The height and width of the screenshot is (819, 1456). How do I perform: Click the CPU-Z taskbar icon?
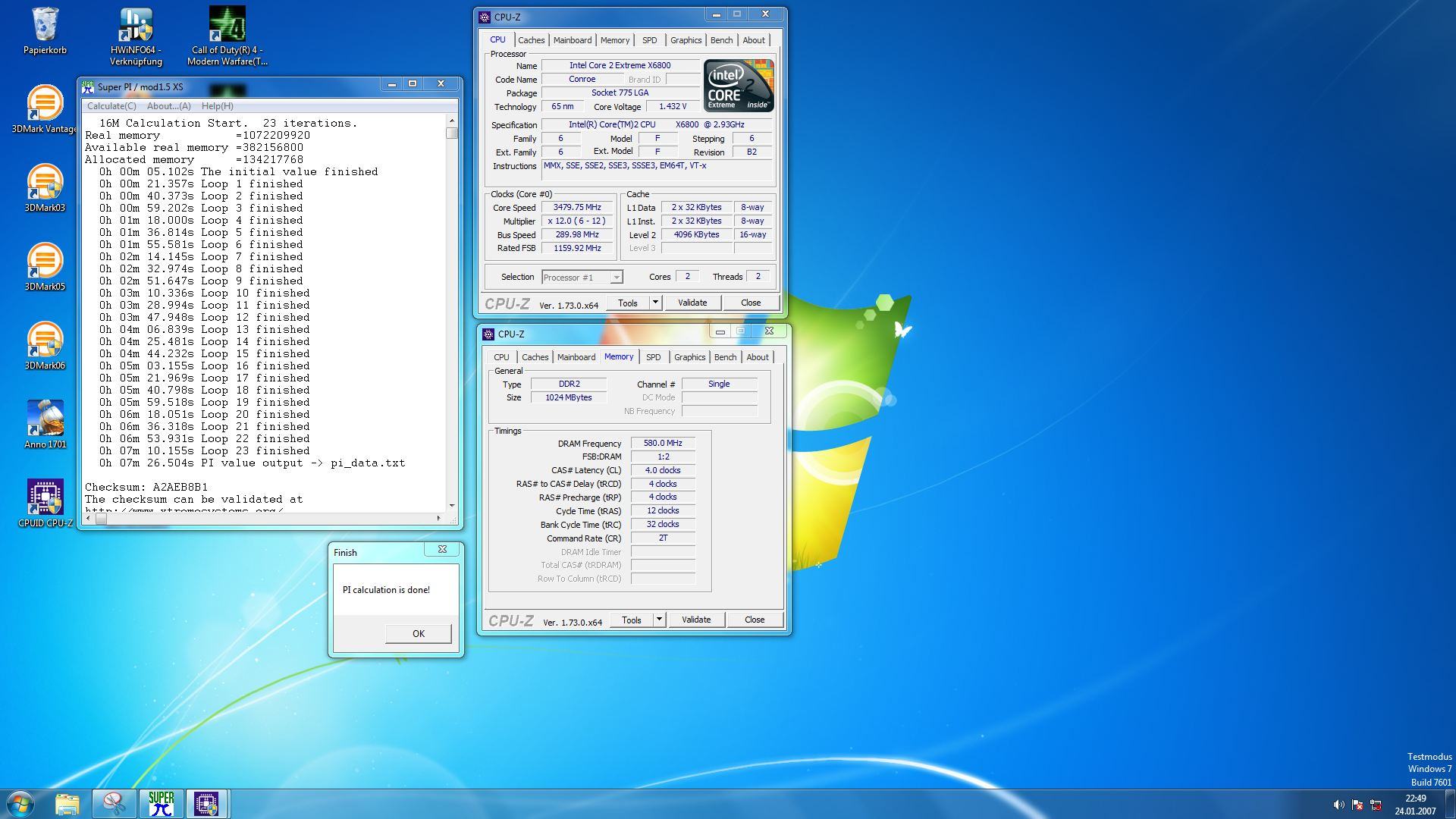206,803
